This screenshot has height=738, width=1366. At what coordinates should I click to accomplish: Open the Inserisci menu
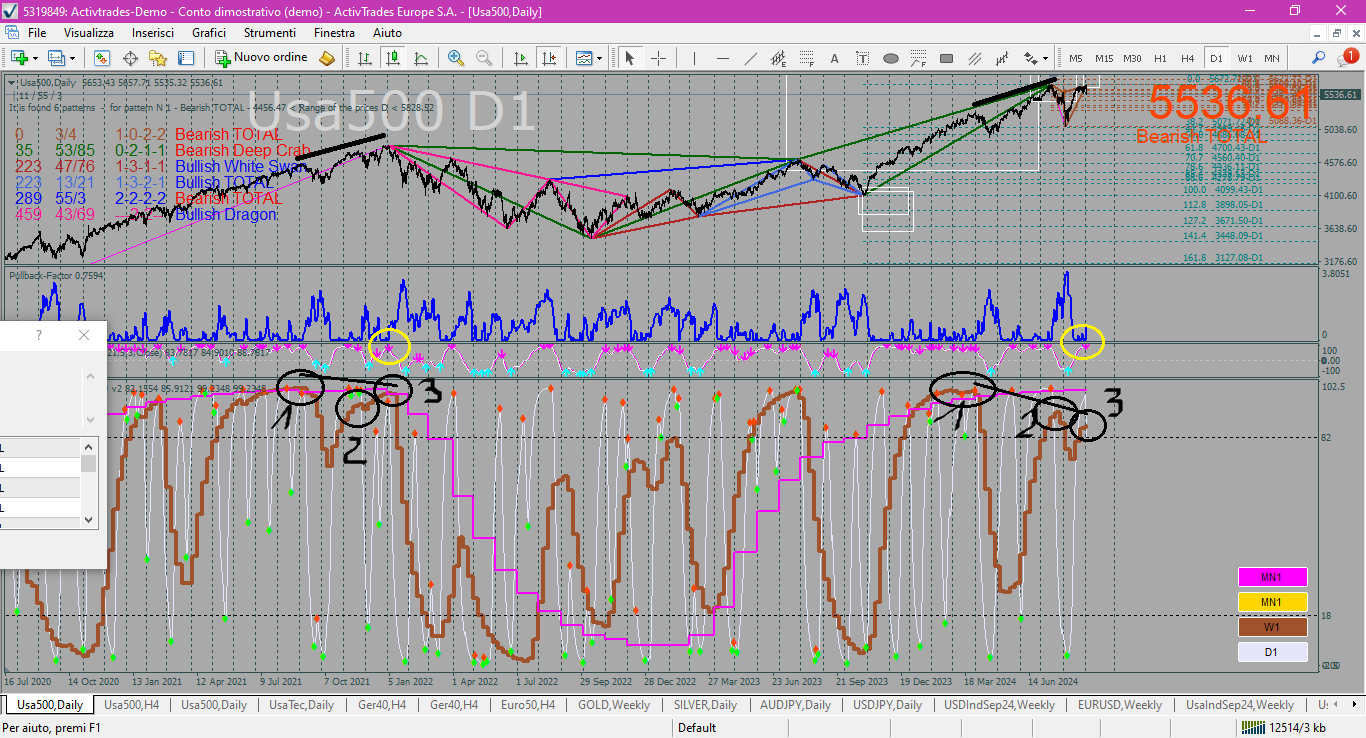[x=153, y=33]
